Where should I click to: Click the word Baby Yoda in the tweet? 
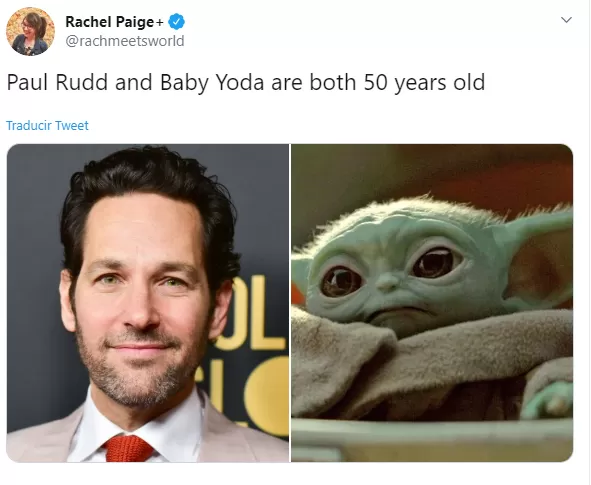(212, 83)
